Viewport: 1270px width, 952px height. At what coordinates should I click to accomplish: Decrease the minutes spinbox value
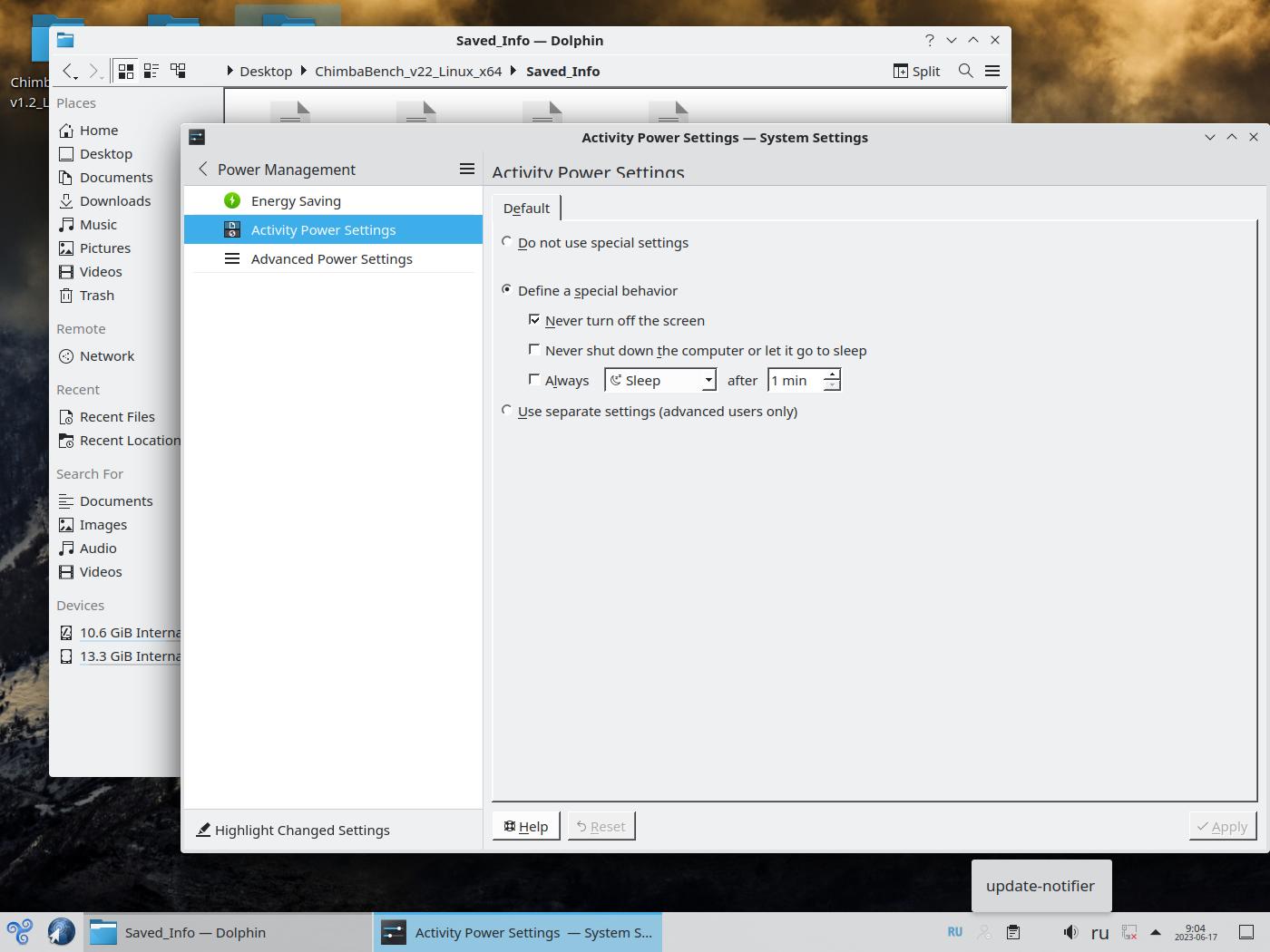point(831,386)
